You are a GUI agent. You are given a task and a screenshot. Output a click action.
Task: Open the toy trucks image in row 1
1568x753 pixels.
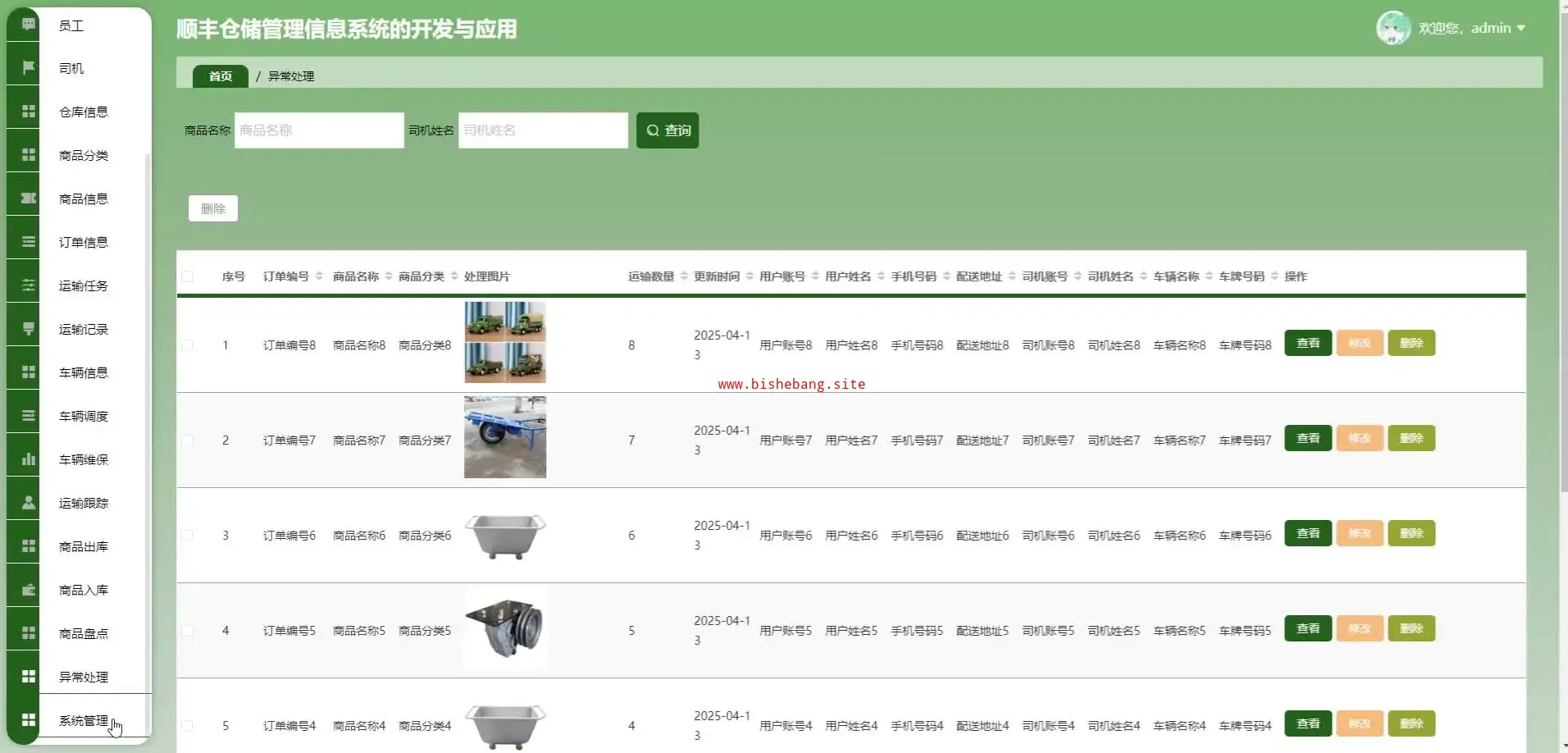point(505,342)
